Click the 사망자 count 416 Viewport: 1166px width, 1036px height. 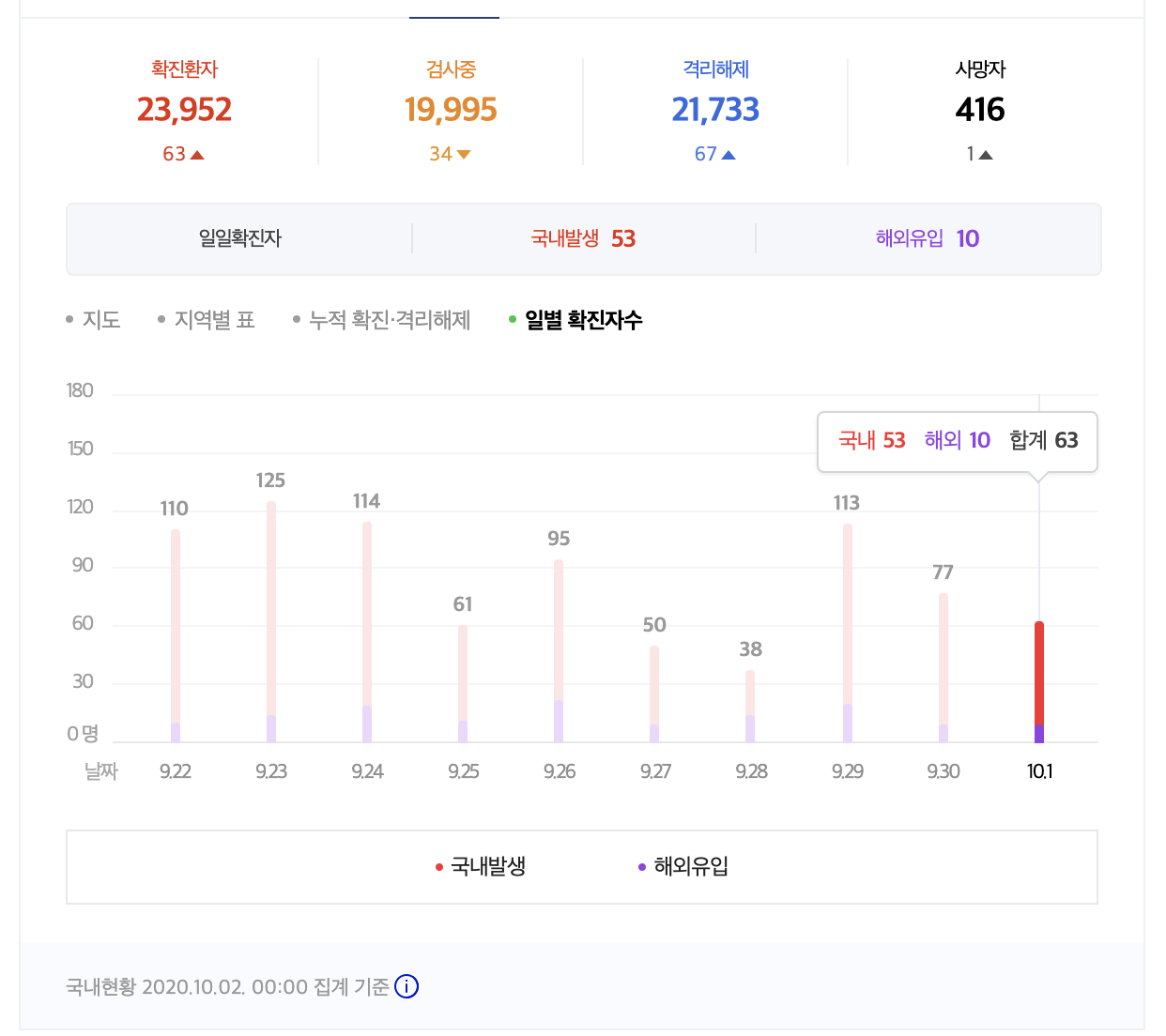(980, 110)
